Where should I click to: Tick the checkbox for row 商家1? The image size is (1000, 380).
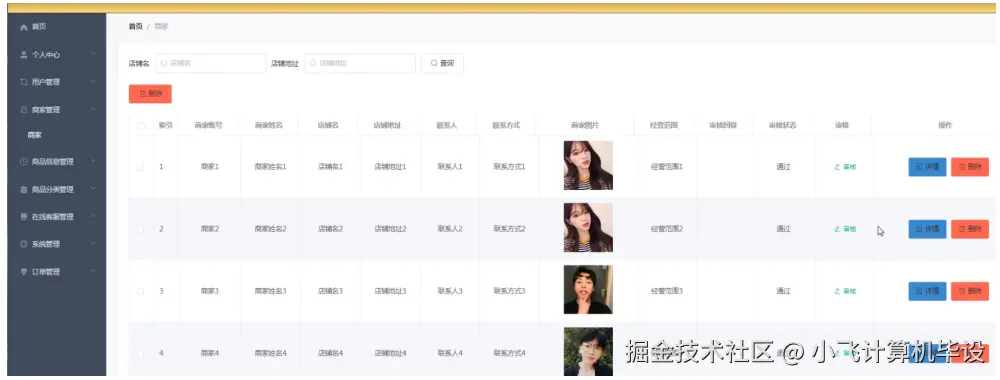[x=141, y=167]
